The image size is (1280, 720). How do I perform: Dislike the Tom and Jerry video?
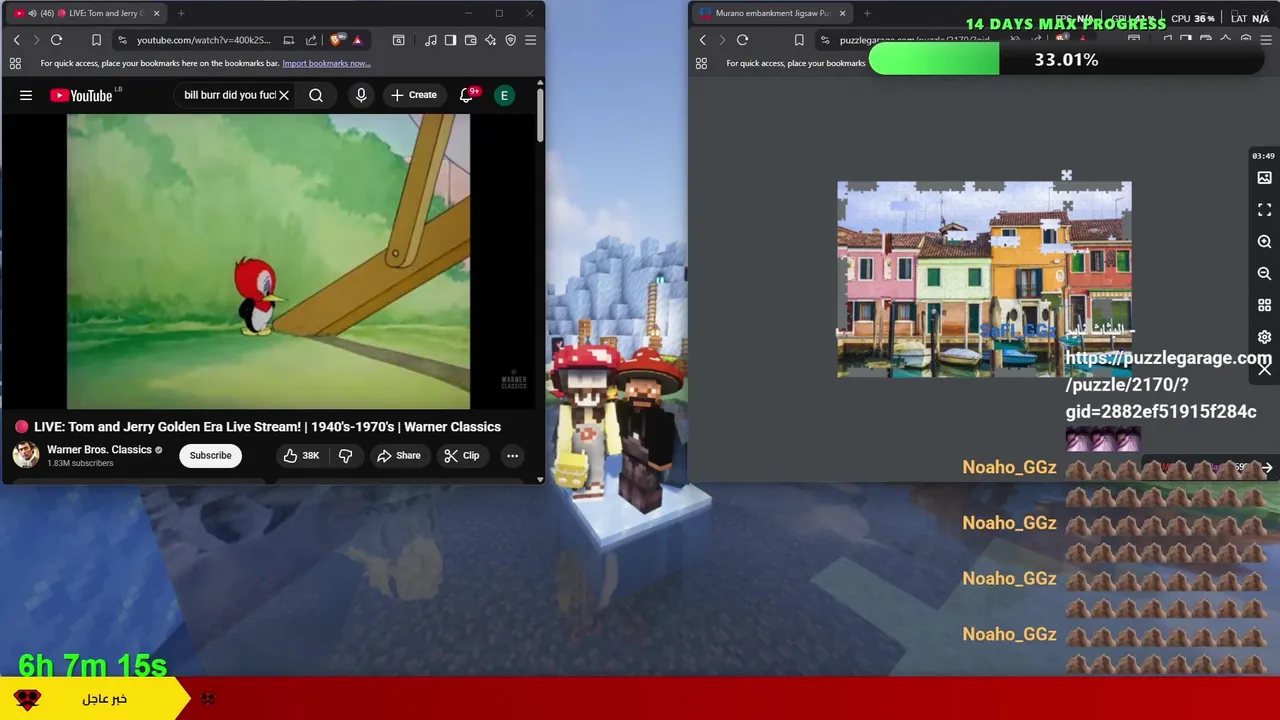(346, 455)
